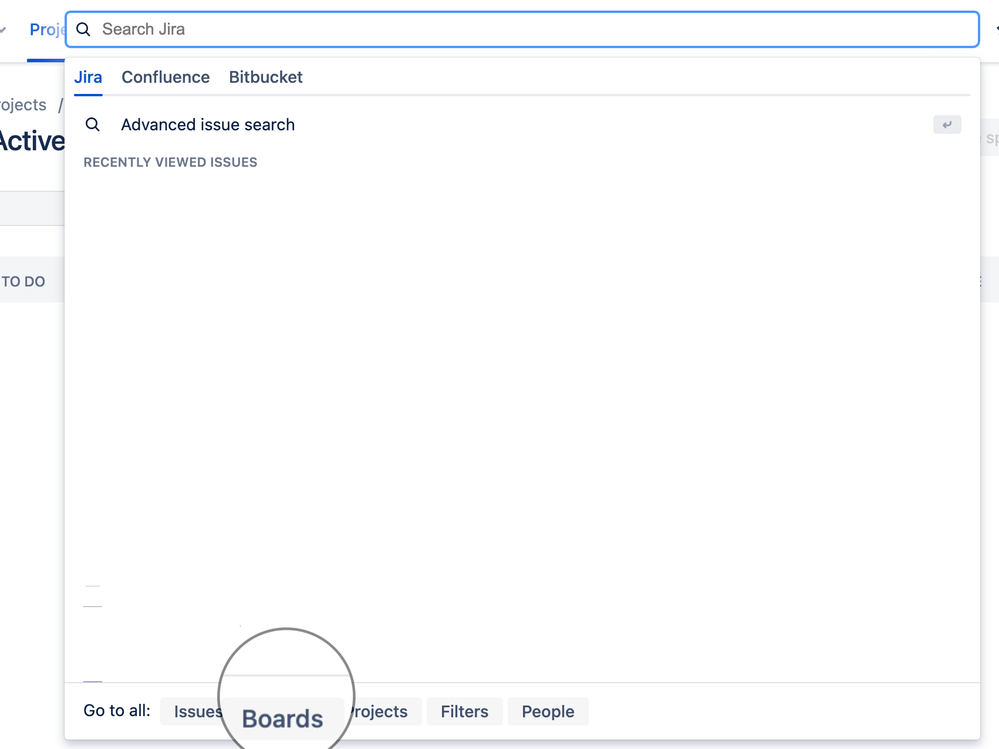
Task: Click the TO DO column header
Action: coord(23,282)
